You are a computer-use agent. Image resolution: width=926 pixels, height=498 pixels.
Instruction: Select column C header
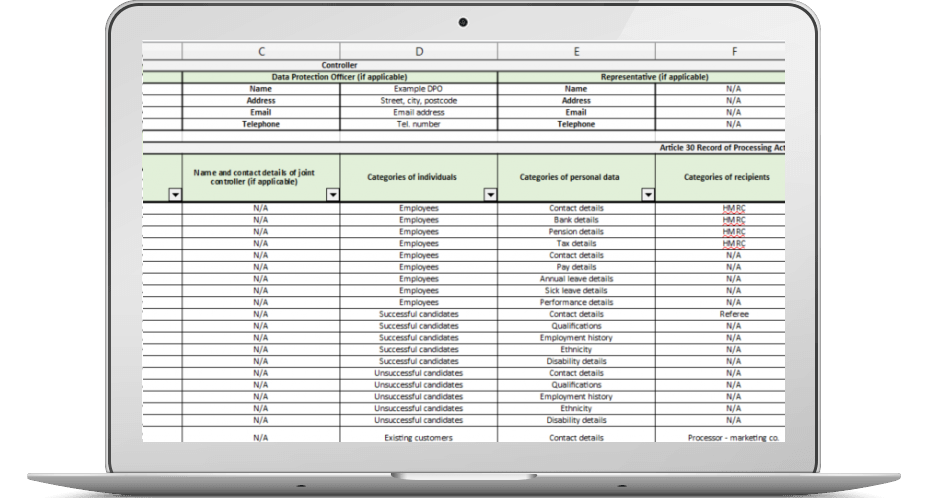(261, 51)
